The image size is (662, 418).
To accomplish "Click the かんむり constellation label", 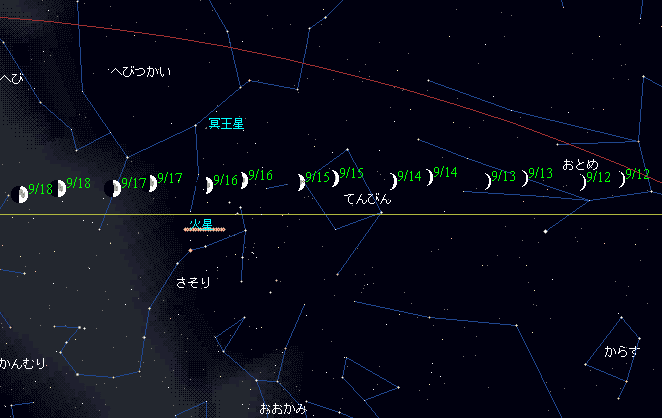I will [x=23, y=363].
